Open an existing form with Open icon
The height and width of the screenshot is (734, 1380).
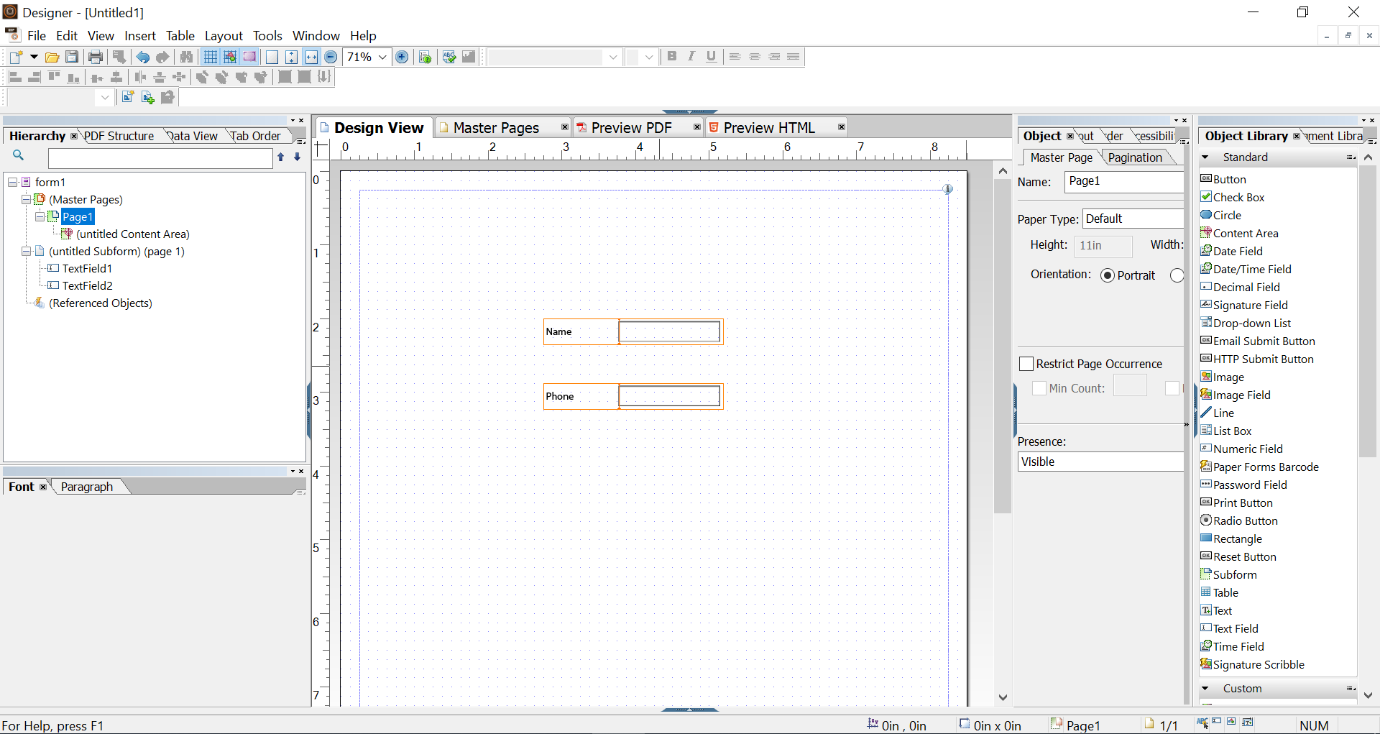tap(52, 57)
